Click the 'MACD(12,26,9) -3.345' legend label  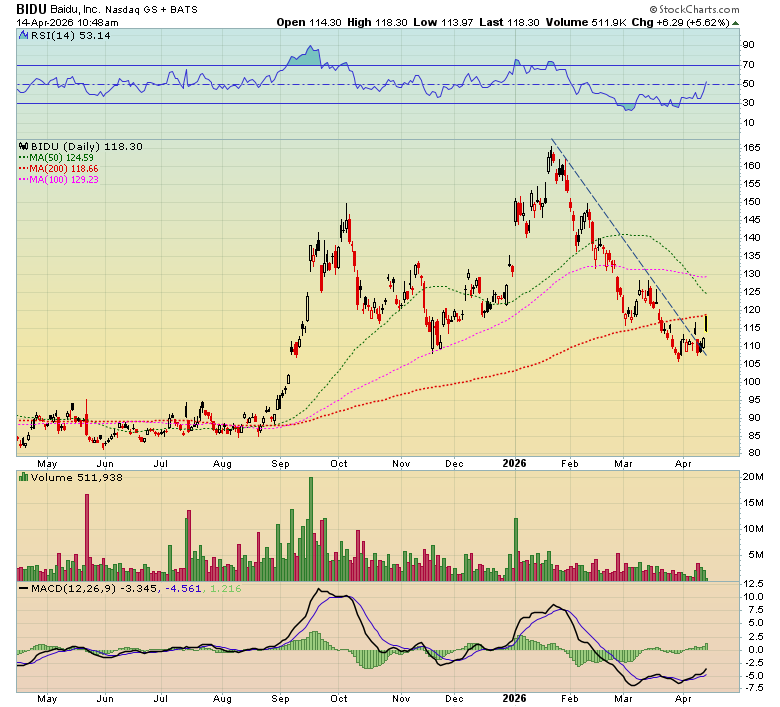click(x=94, y=589)
